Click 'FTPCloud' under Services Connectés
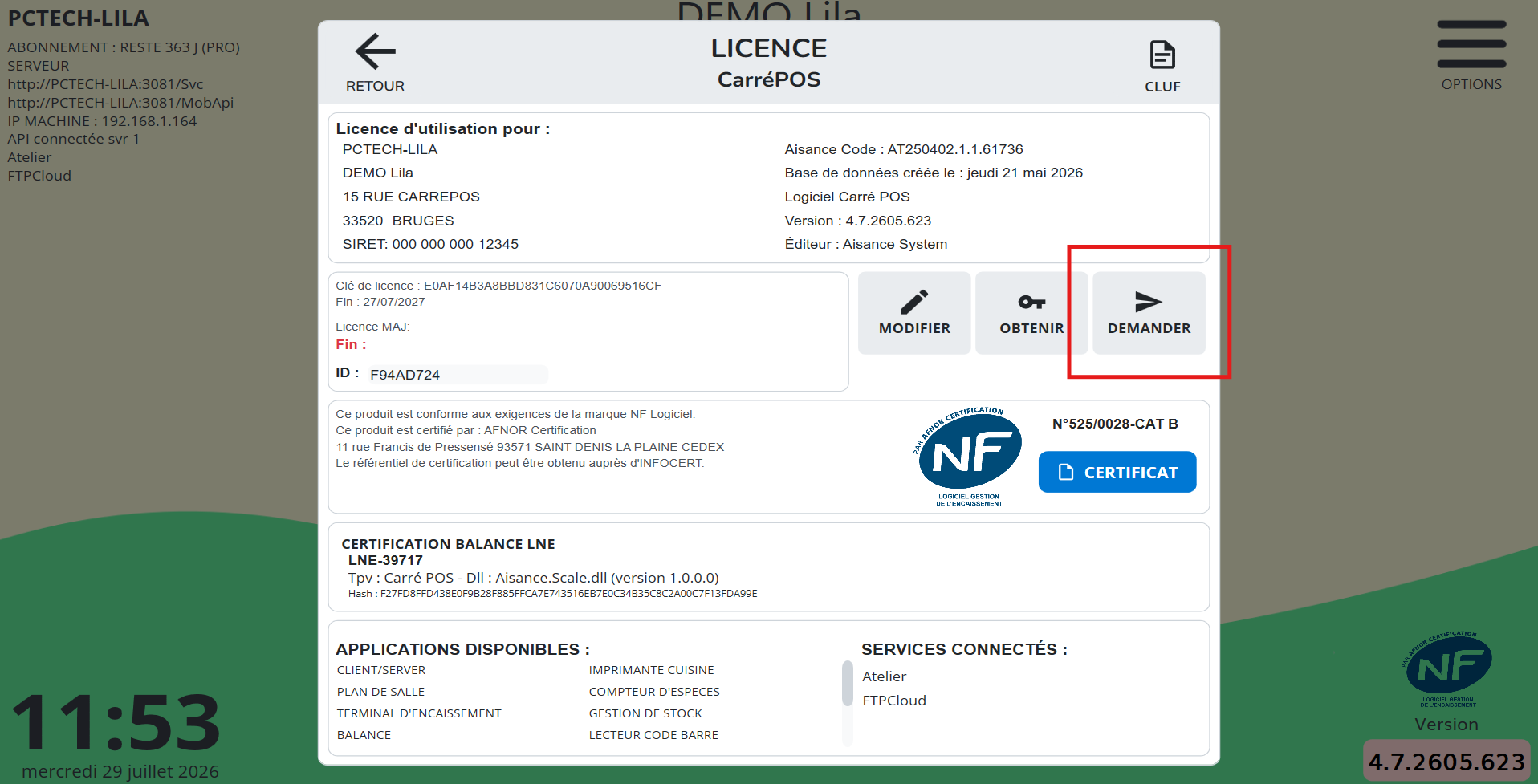This screenshot has height=784, width=1538. click(x=894, y=701)
